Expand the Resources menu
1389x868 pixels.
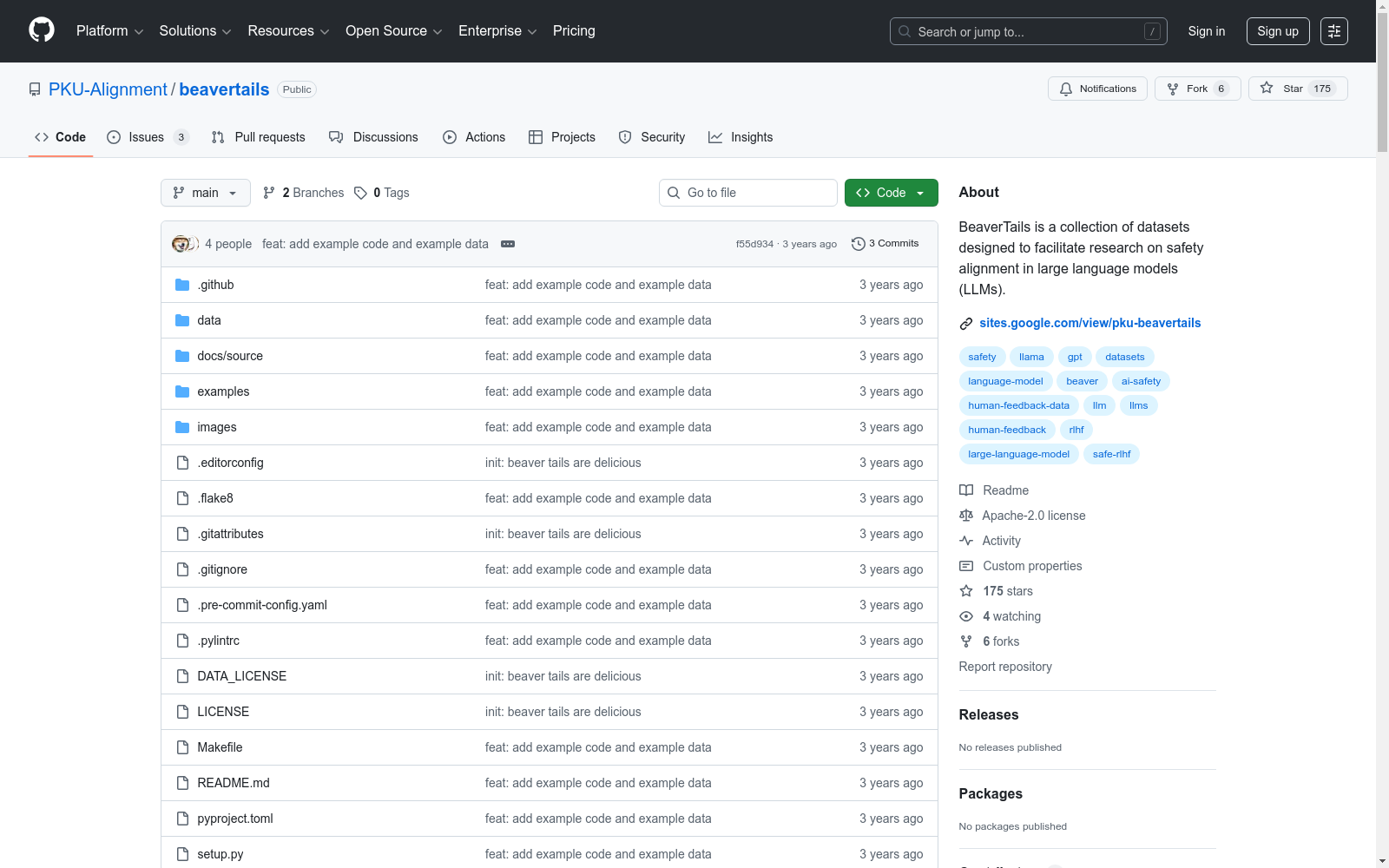tap(289, 31)
